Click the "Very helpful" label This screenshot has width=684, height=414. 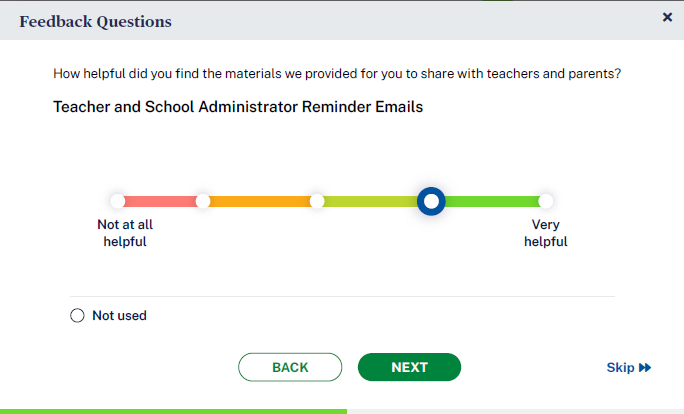546,233
